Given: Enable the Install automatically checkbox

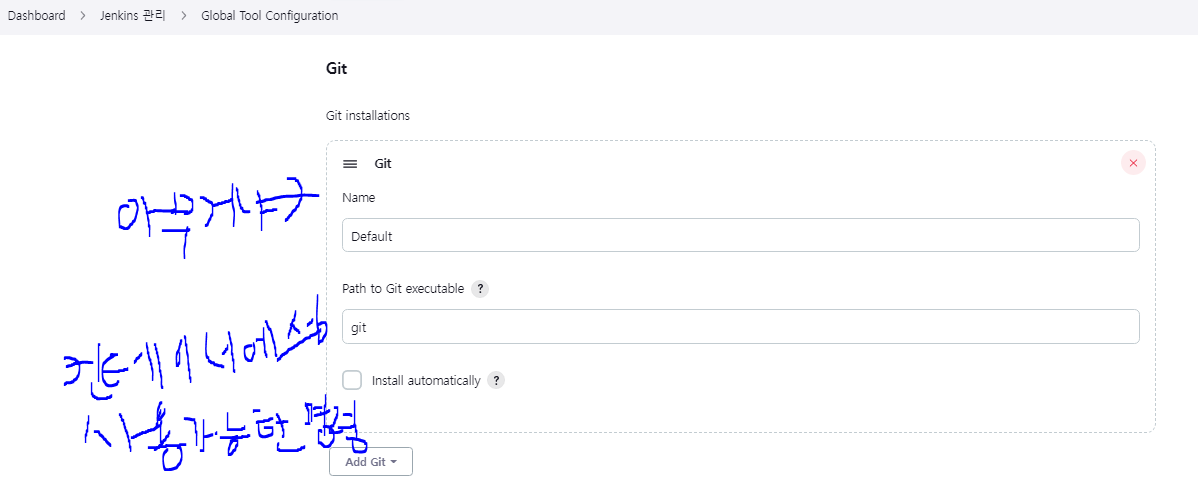Looking at the screenshot, I should click(x=352, y=380).
